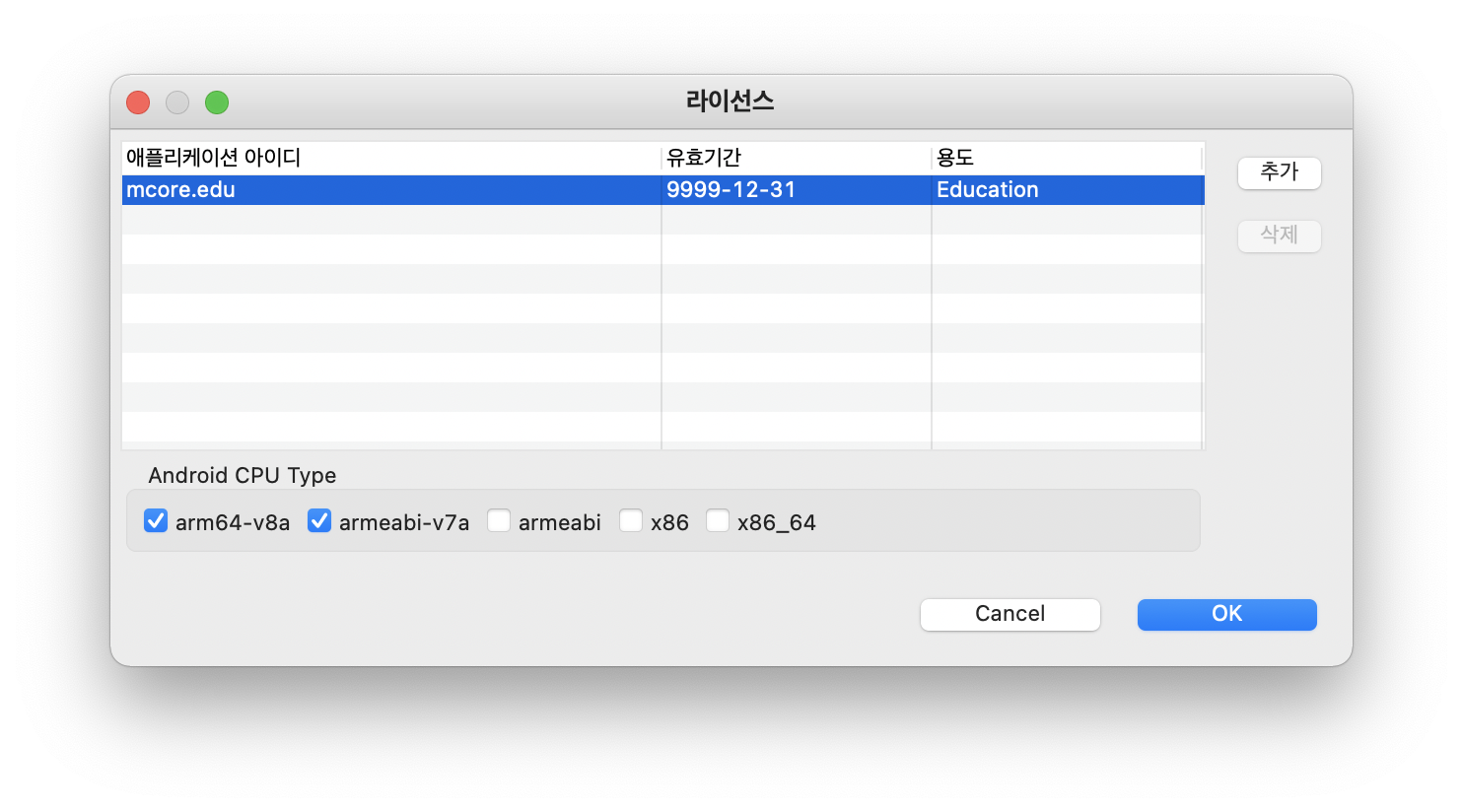Viewport: 1463px width, 812px height.
Task: Confirm with the OK button
Action: 1226,614
